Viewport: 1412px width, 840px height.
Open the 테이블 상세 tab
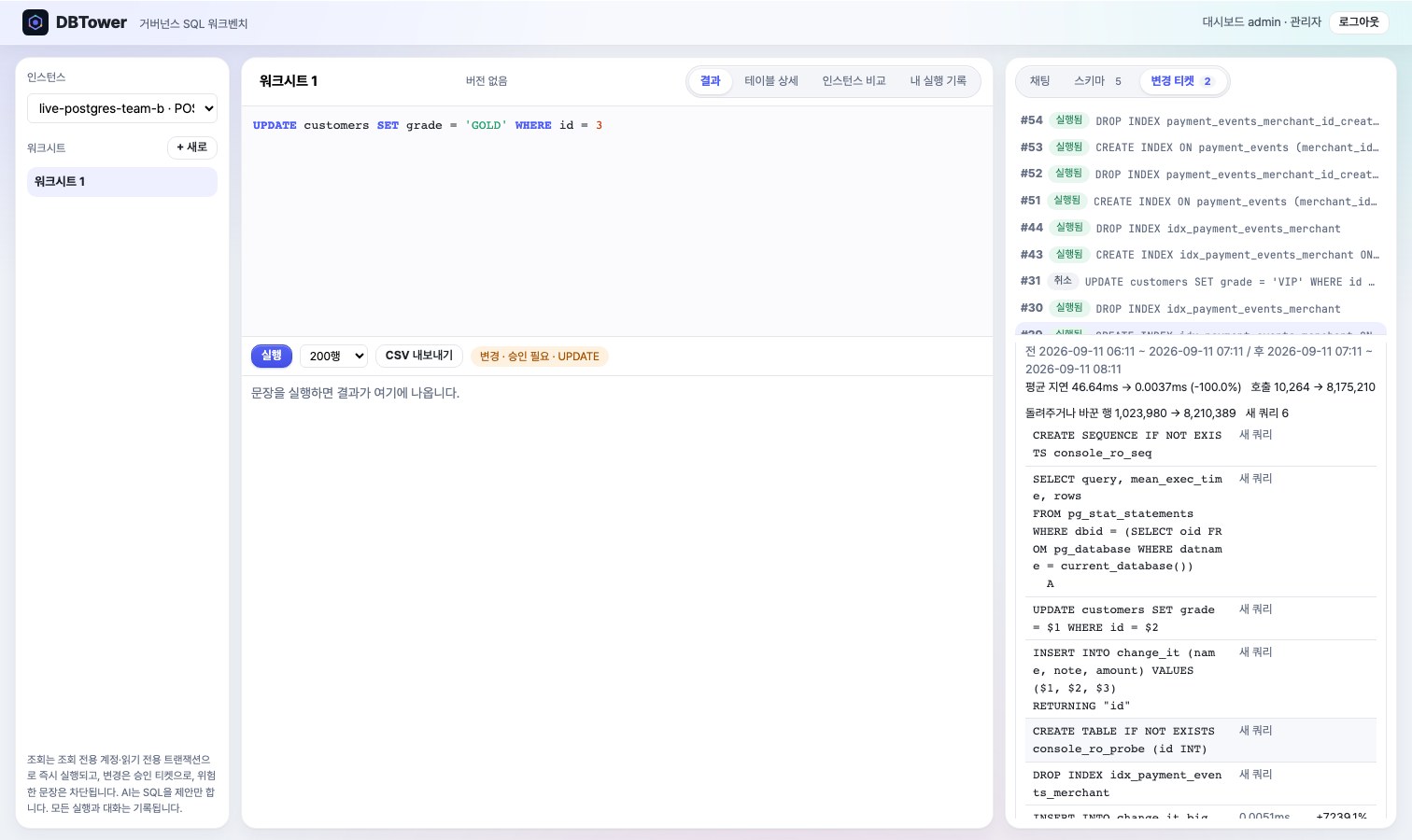tap(771, 81)
